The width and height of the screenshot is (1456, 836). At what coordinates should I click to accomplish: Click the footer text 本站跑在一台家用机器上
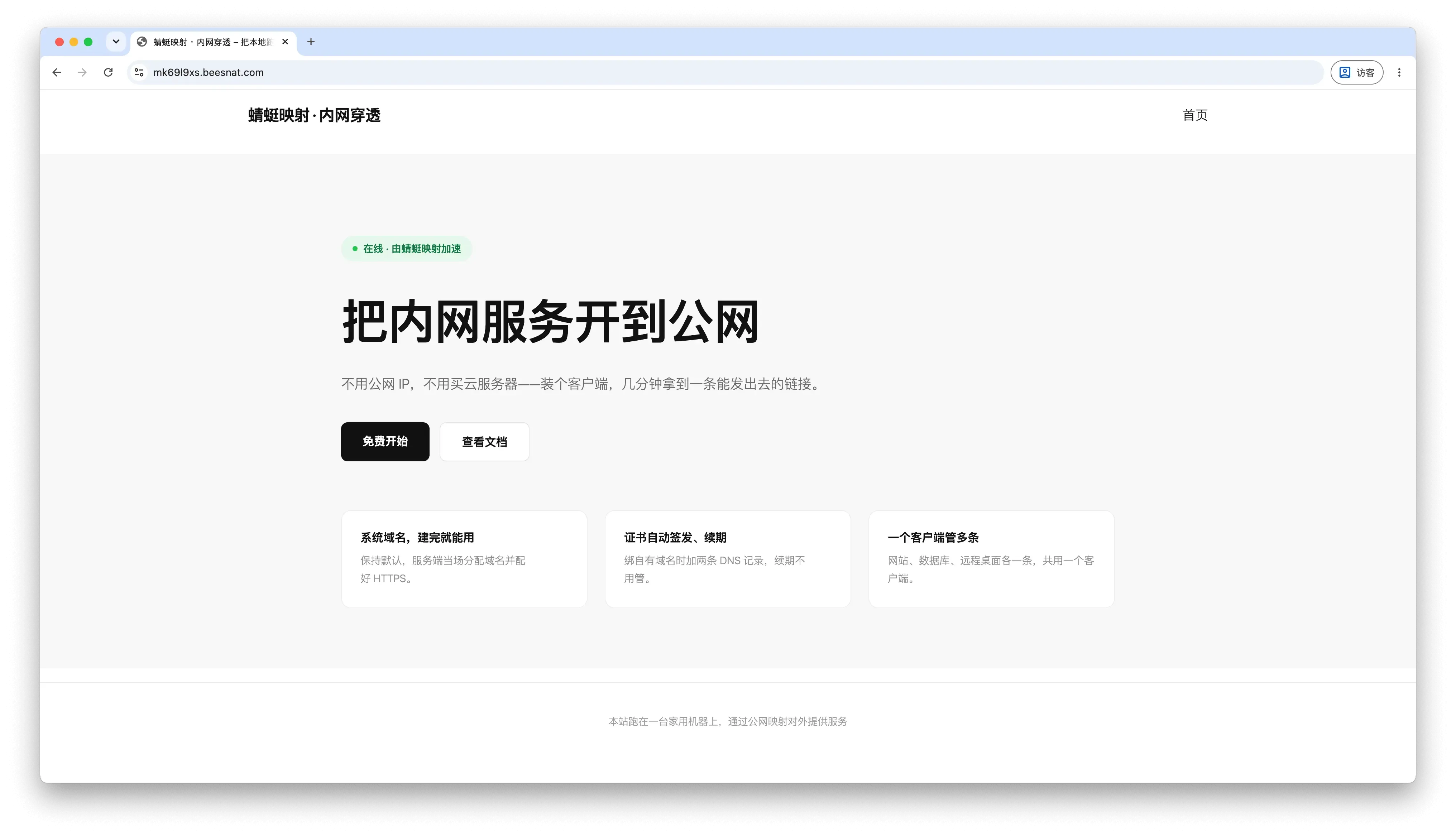coord(727,721)
